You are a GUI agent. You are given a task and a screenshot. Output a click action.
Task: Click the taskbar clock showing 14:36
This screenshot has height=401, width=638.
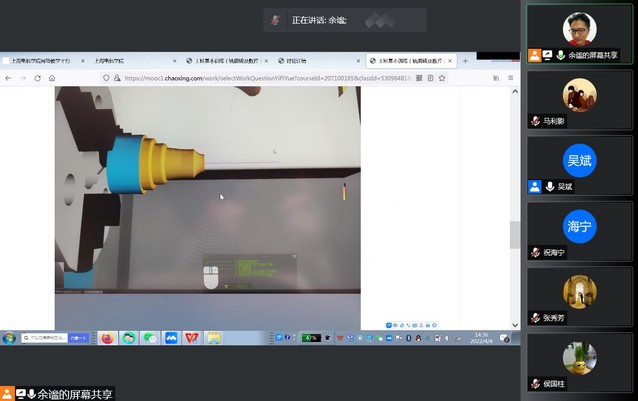481,338
